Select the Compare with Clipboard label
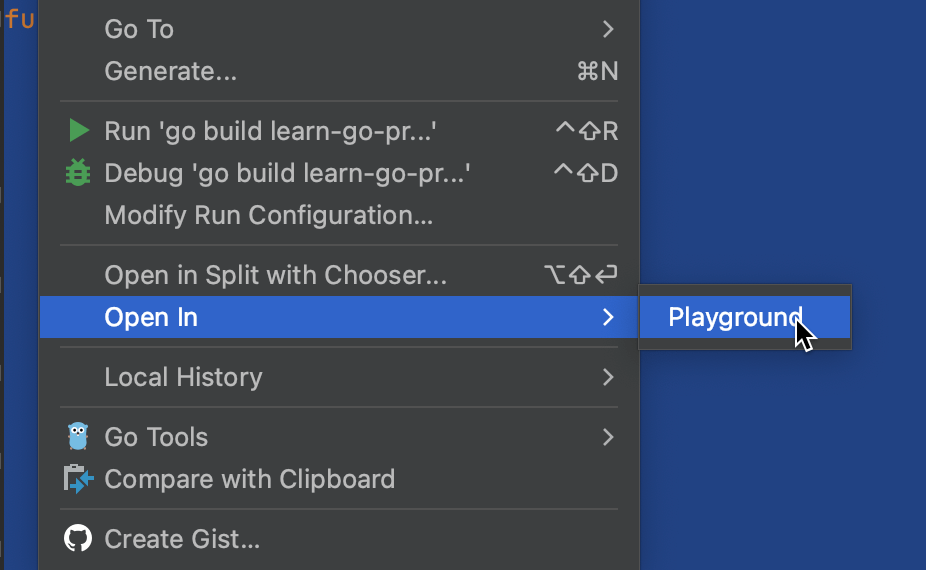Image resolution: width=926 pixels, height=570 pixels. [x=249, y=480]
